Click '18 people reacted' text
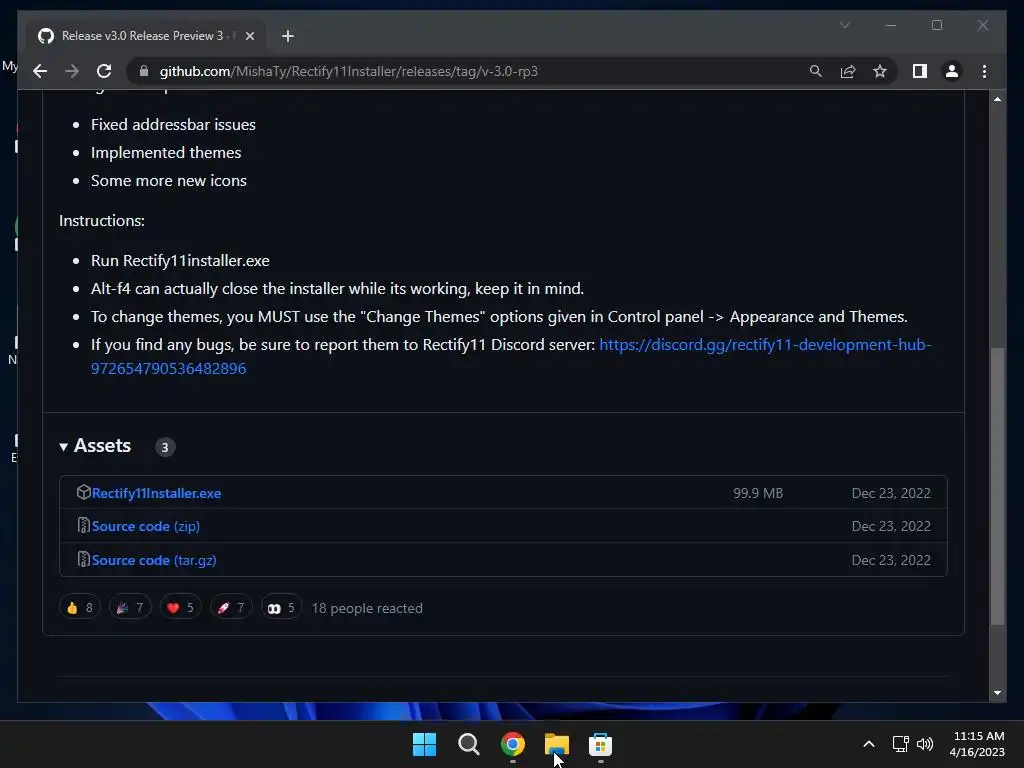The height and width of the screenshot is (768, 1024). coord(367,608)
